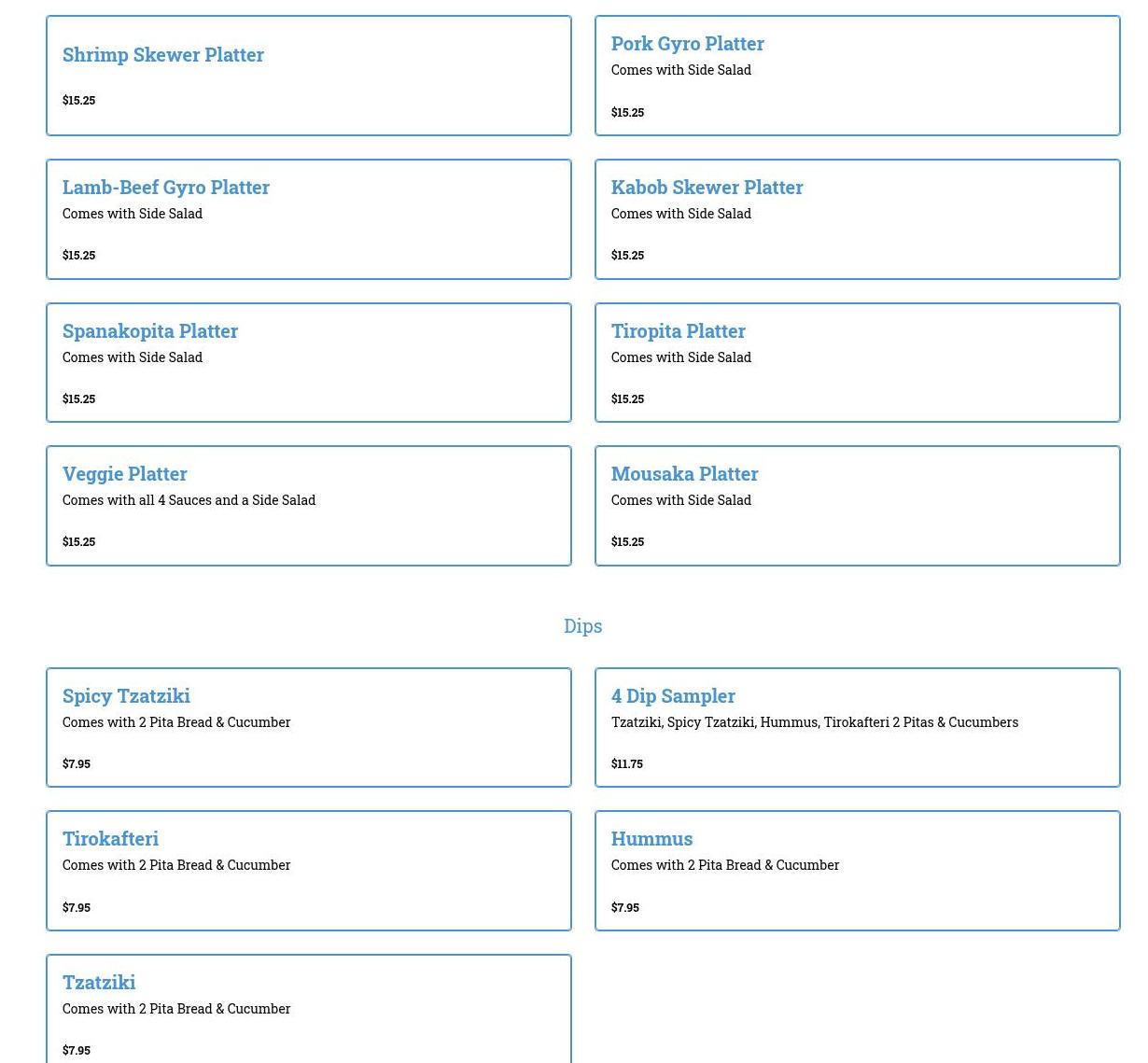Choose the Kabob Skewer Platter
This screenshot has width=1148, height=1063.
coord(858,219)
